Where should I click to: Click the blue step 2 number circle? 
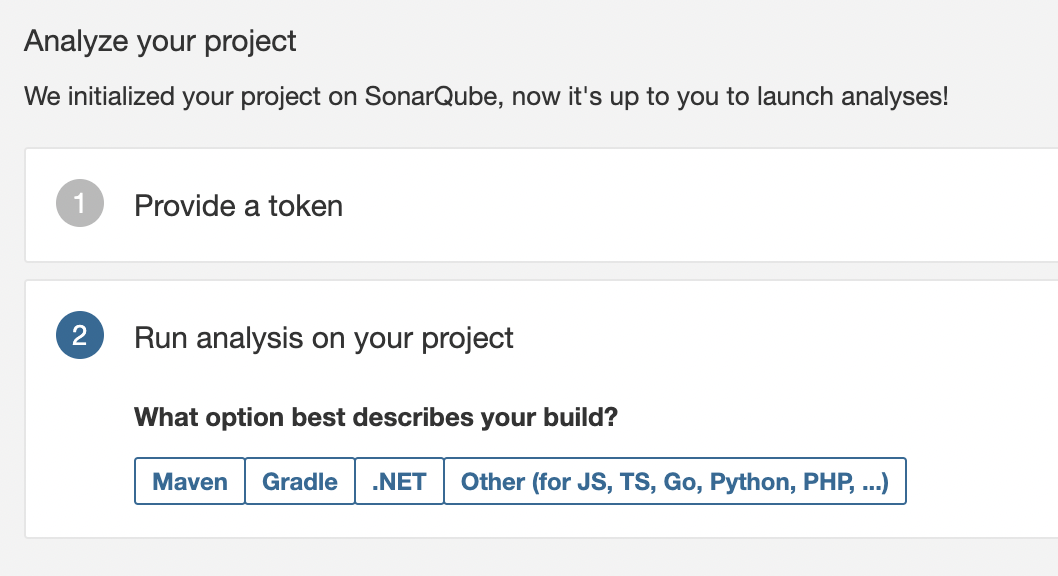click(80, 337)
